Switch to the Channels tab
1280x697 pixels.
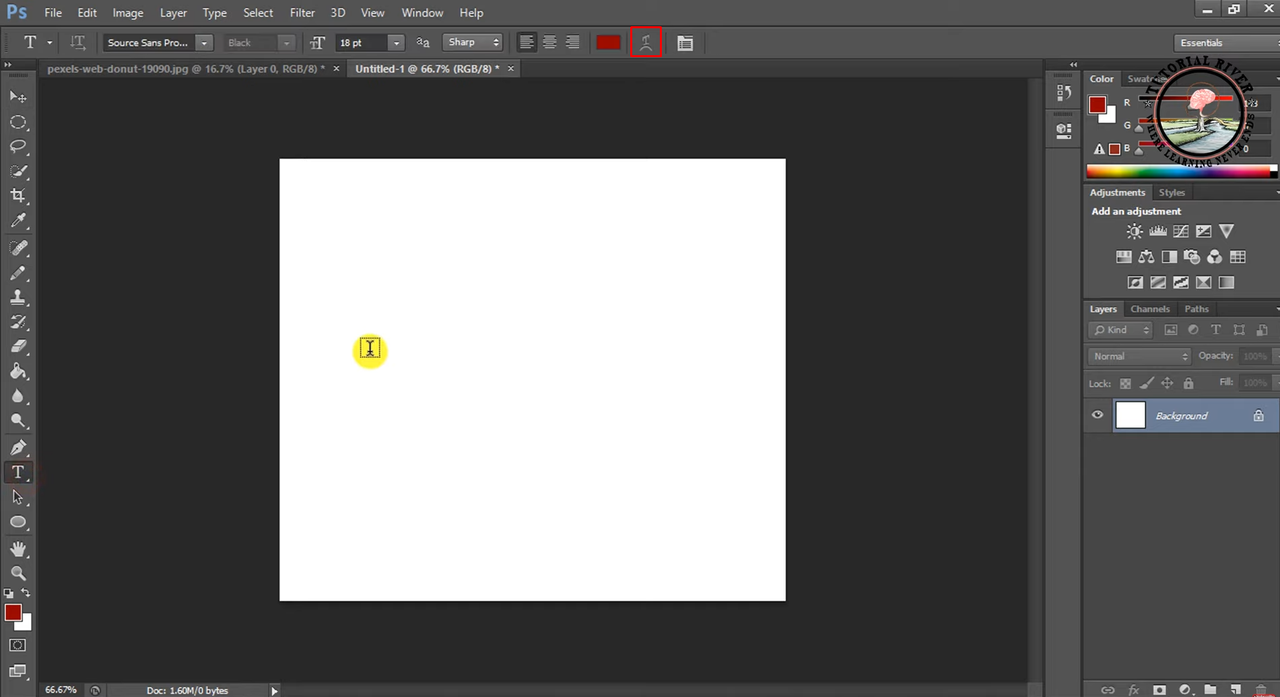[1150, 309]
